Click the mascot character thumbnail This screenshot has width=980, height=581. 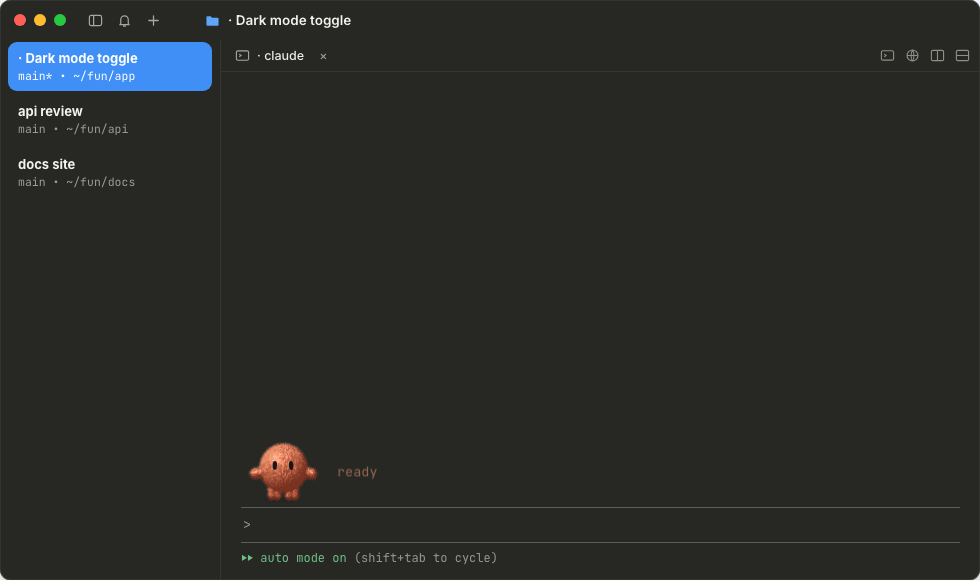[x=283, y=472]
